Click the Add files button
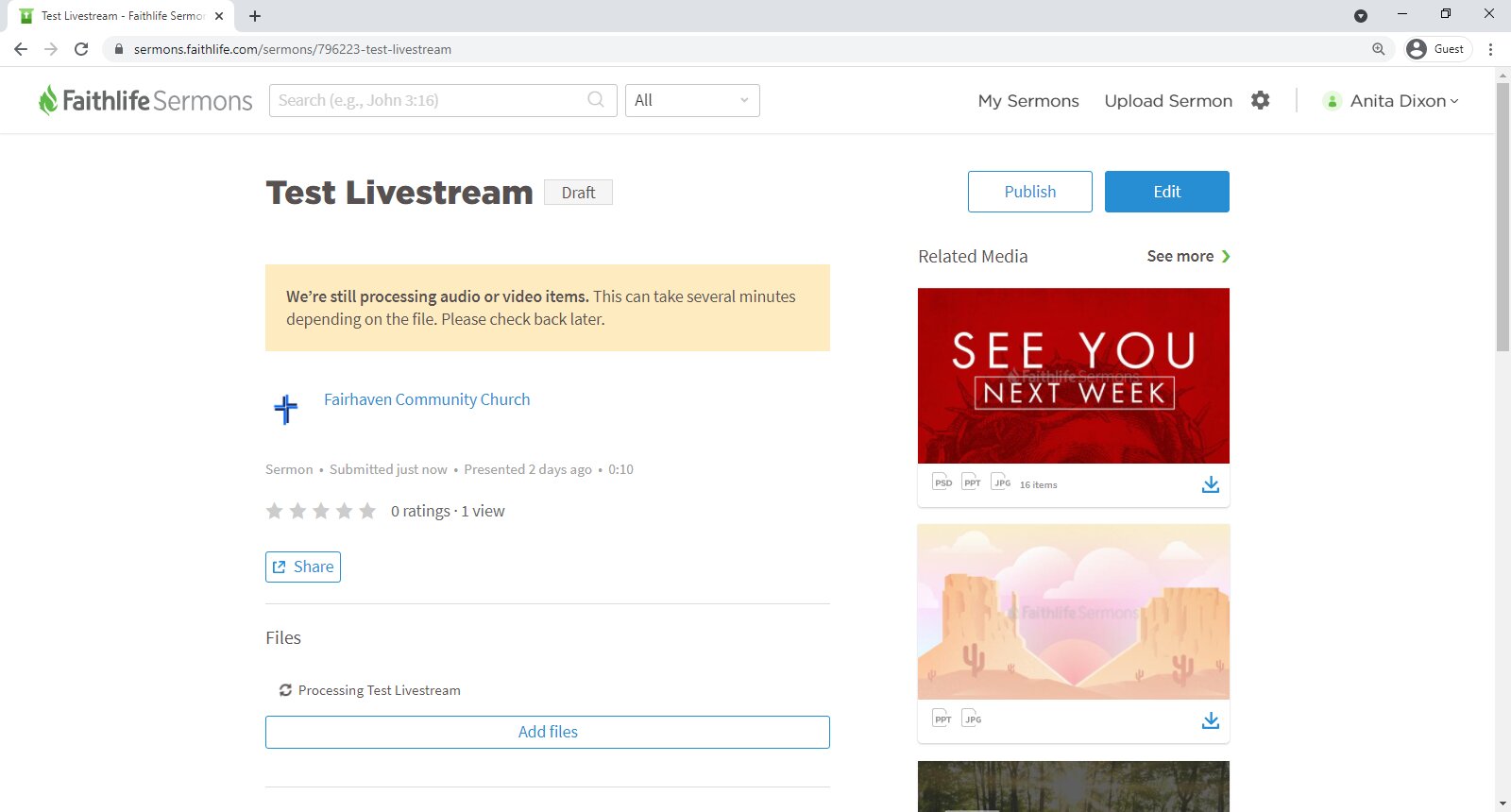The width and height of the screenshot is (1511, 812). [x=548, y=732]
